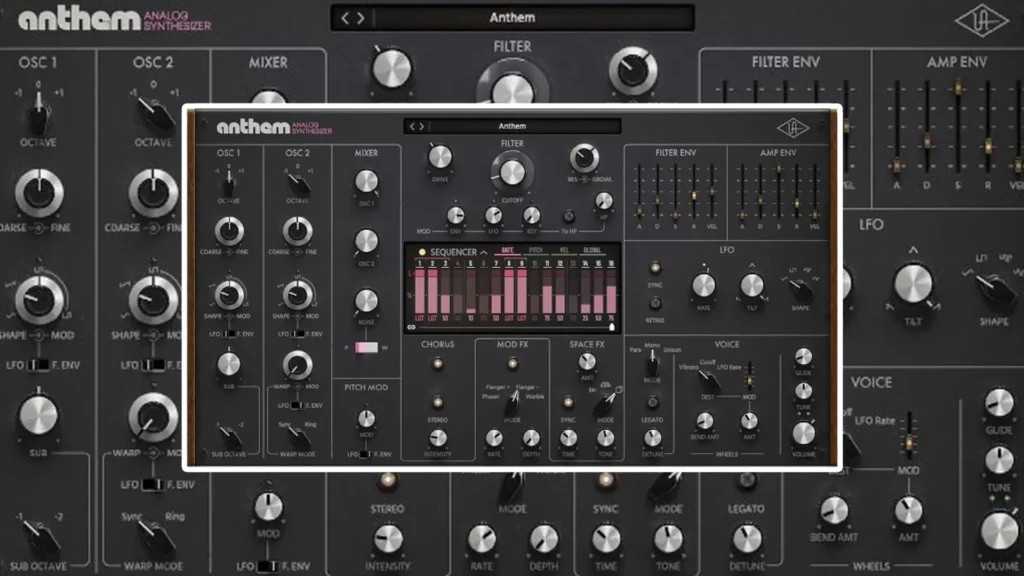
Task: Toggle OSC 1 shape LFO/F.ENV switch in framed panel
Action: click(229, 334)
